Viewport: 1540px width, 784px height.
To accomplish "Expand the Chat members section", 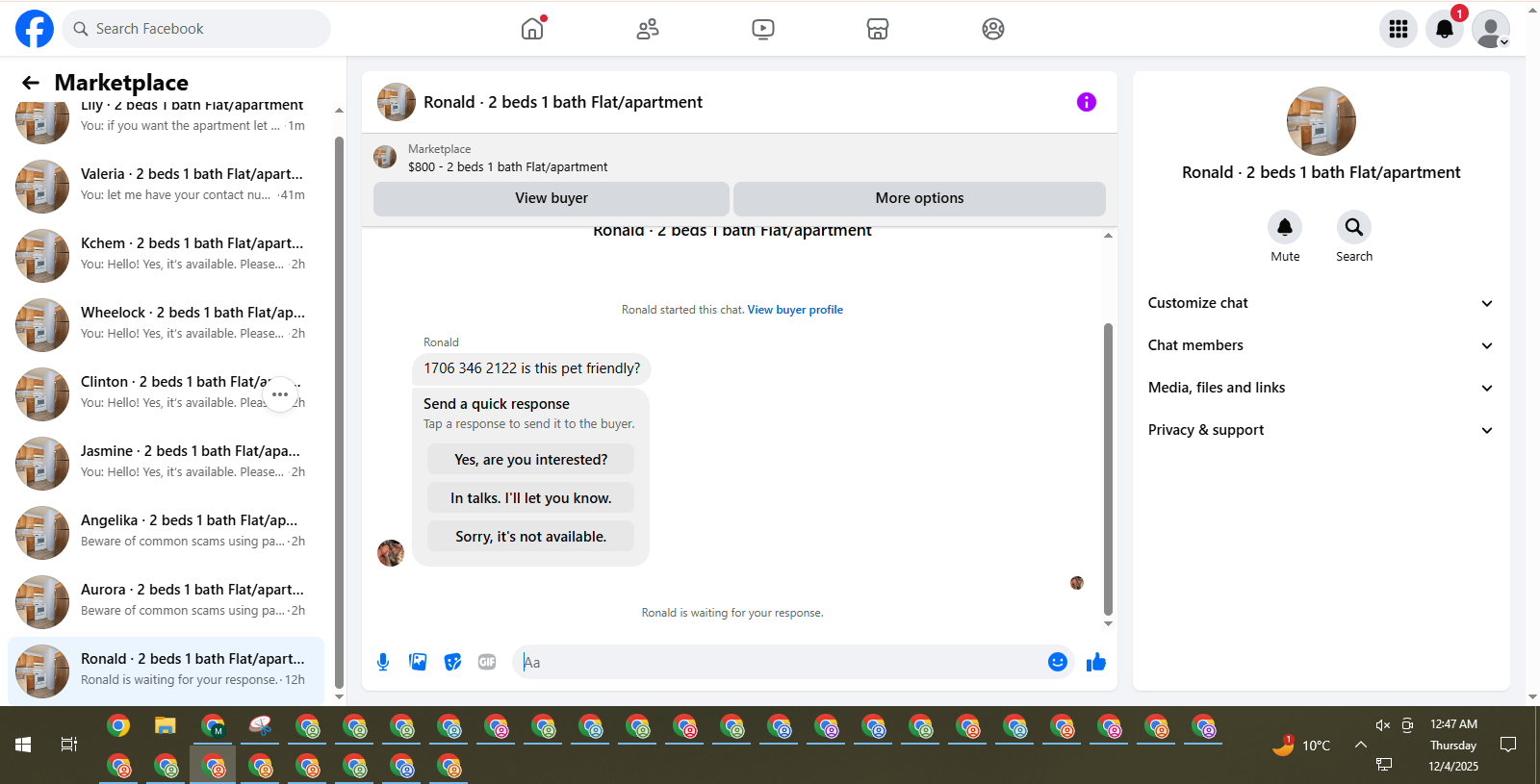I will 1321,345.
